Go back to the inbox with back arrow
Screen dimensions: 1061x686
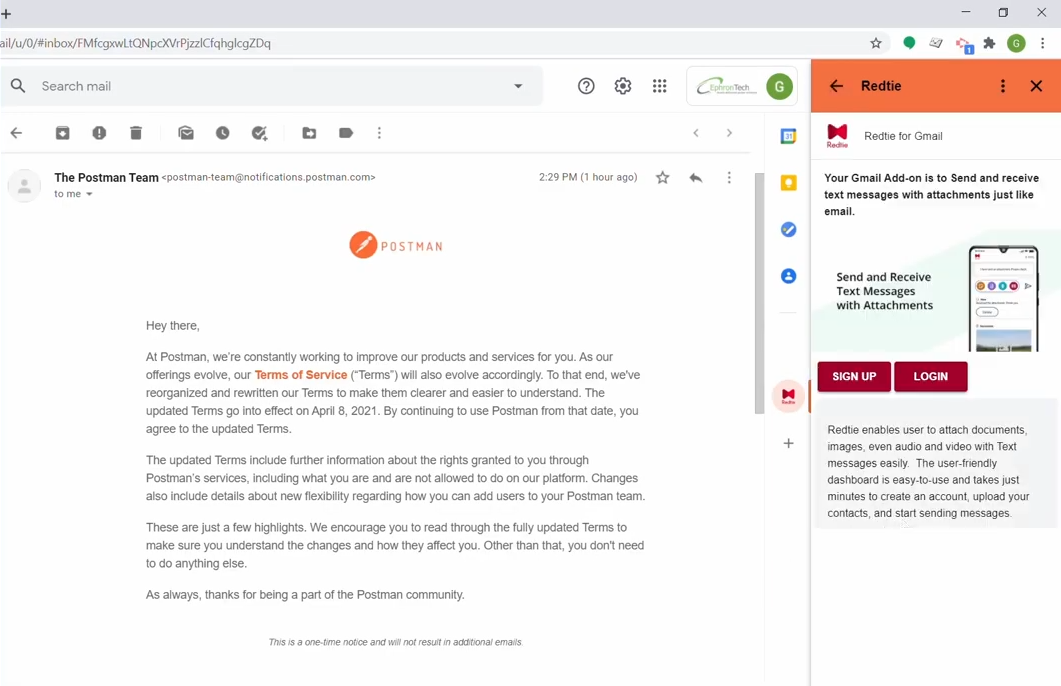(x=16, y=133)
